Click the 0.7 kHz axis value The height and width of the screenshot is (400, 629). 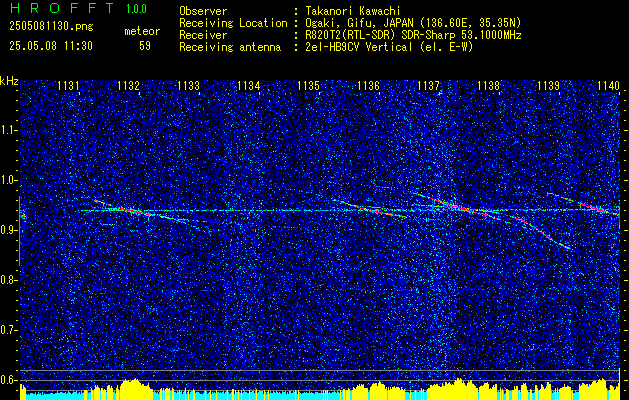coord(8,330)
